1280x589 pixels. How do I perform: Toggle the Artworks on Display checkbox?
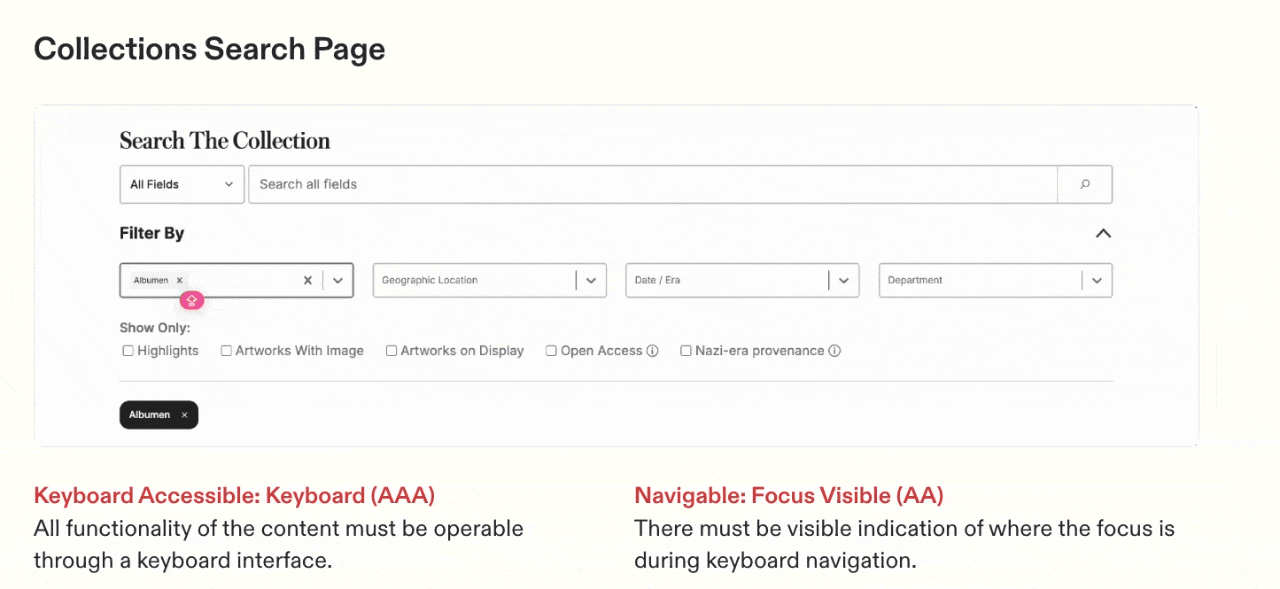[x=391, y=351]
